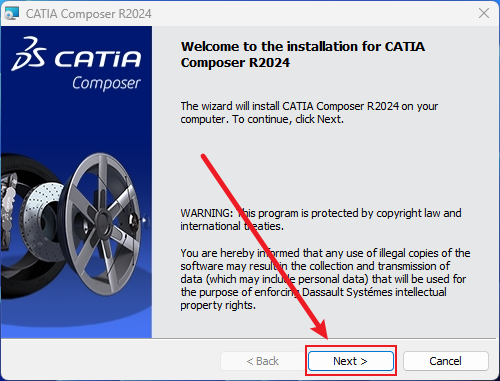
Task: Click the 'You are hereby informed' paragraph
Action: tap(325, 279)
